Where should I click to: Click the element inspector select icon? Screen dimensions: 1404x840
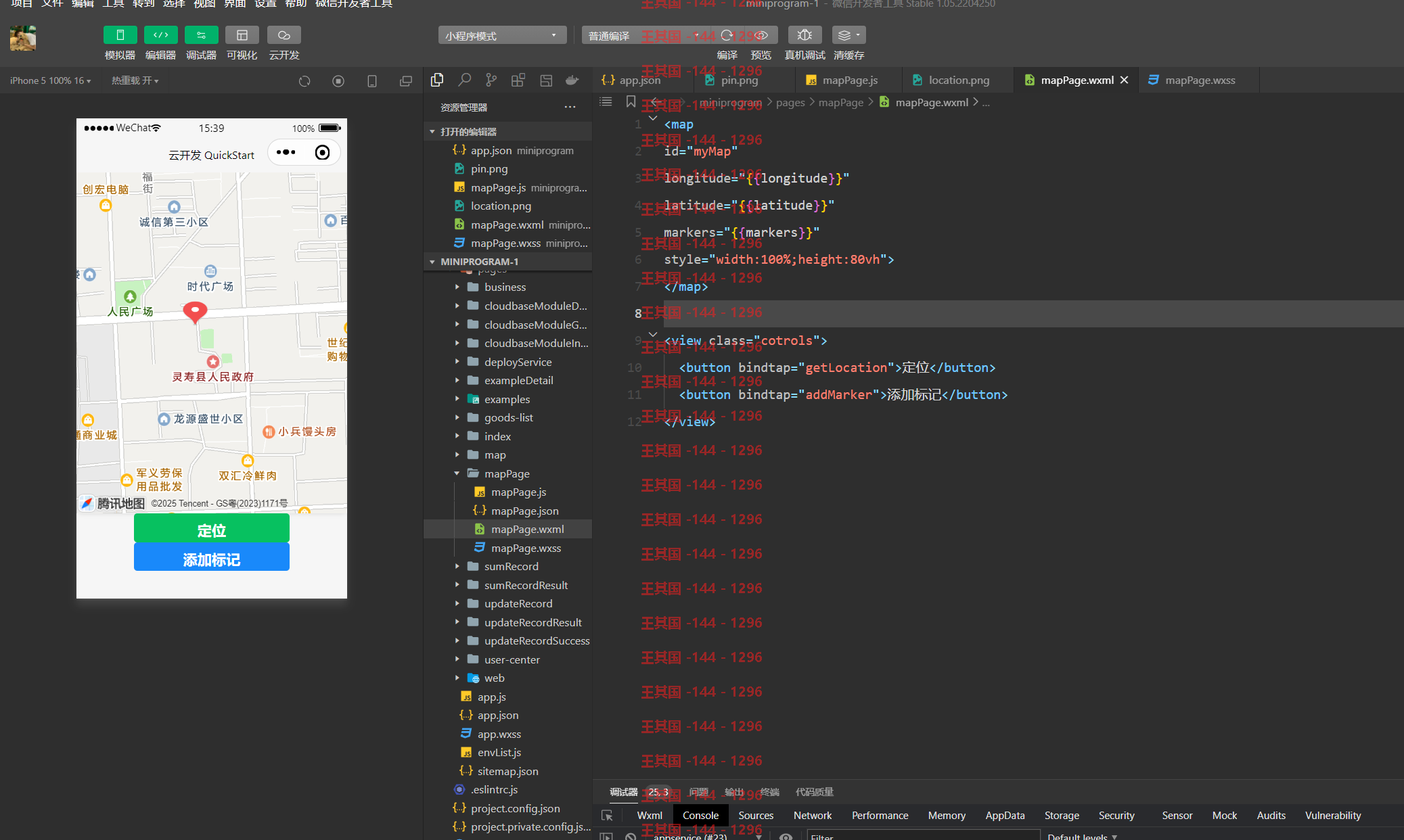(x=607, y=816)
